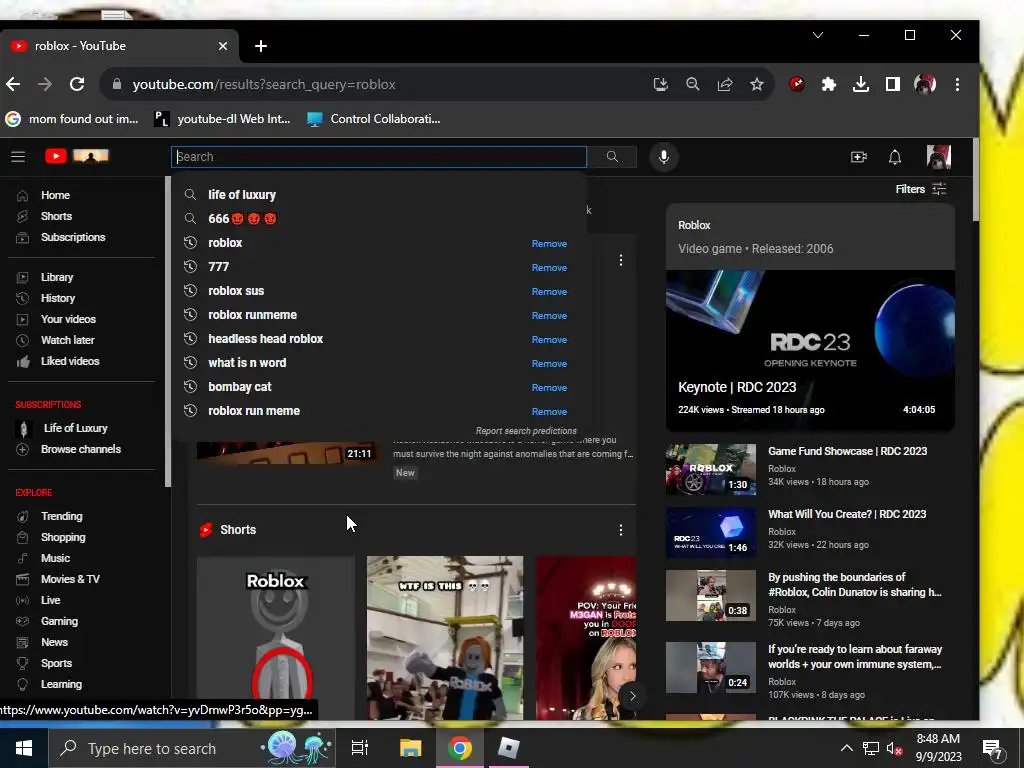Click the search magnifier button

click(612, 157)
